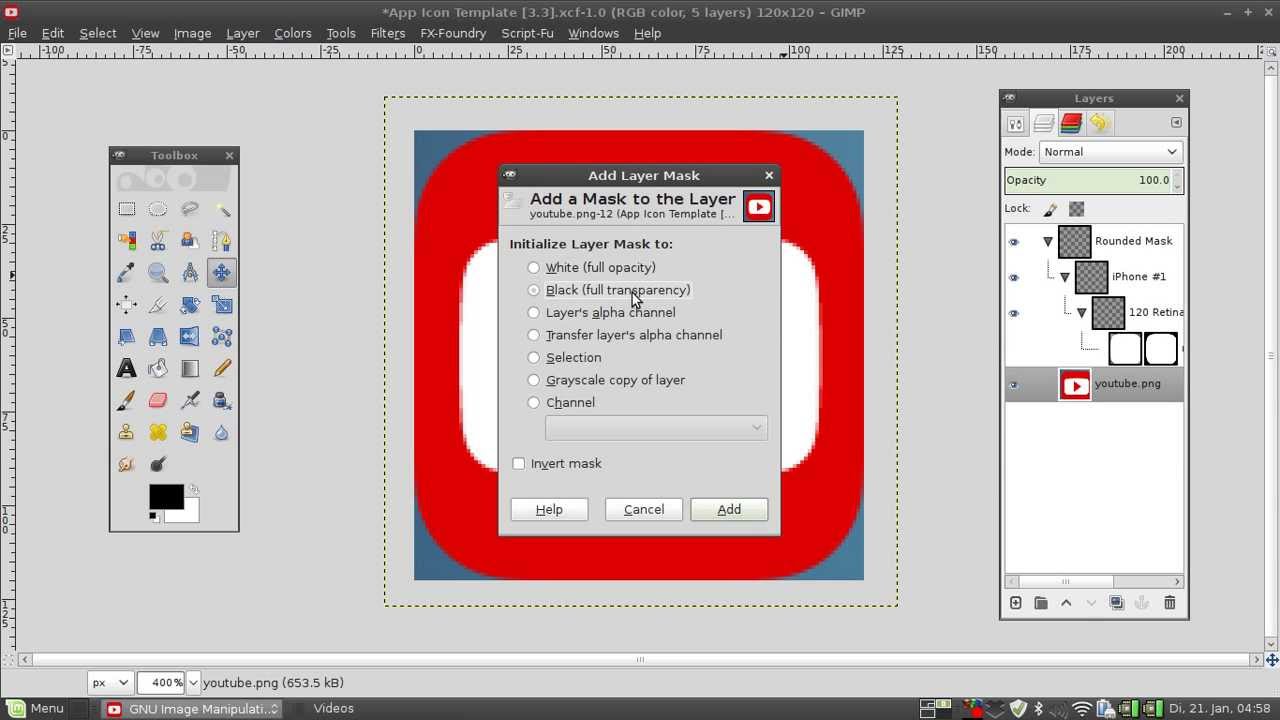This screenshot has width=1280, height=720.
Task: Select the Ink tool
Action: coord(222,401)
